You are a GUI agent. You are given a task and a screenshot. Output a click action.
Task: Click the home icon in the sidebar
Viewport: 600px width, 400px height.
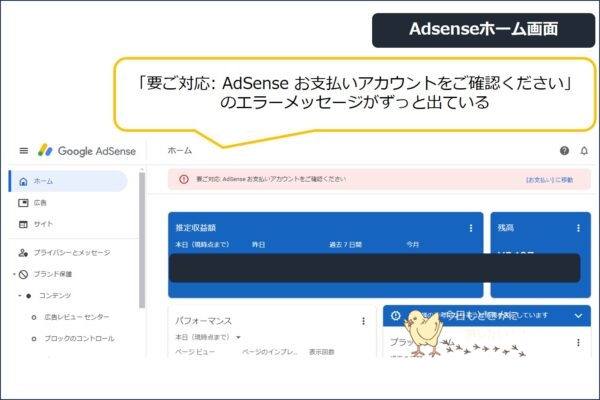23,181
